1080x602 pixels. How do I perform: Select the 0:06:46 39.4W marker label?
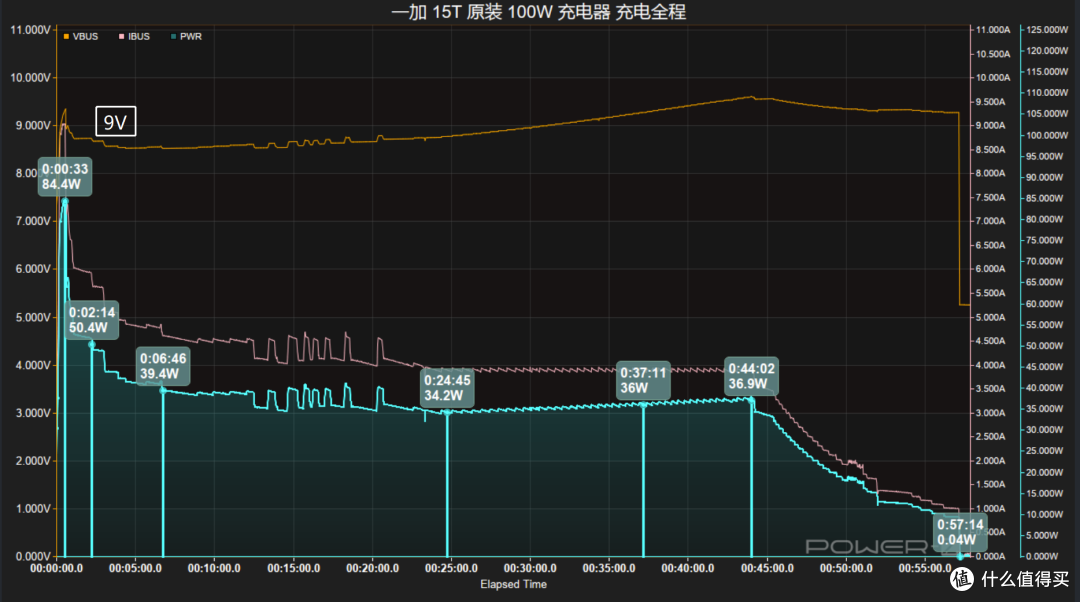pyautogui.click(x=163, y=366)
